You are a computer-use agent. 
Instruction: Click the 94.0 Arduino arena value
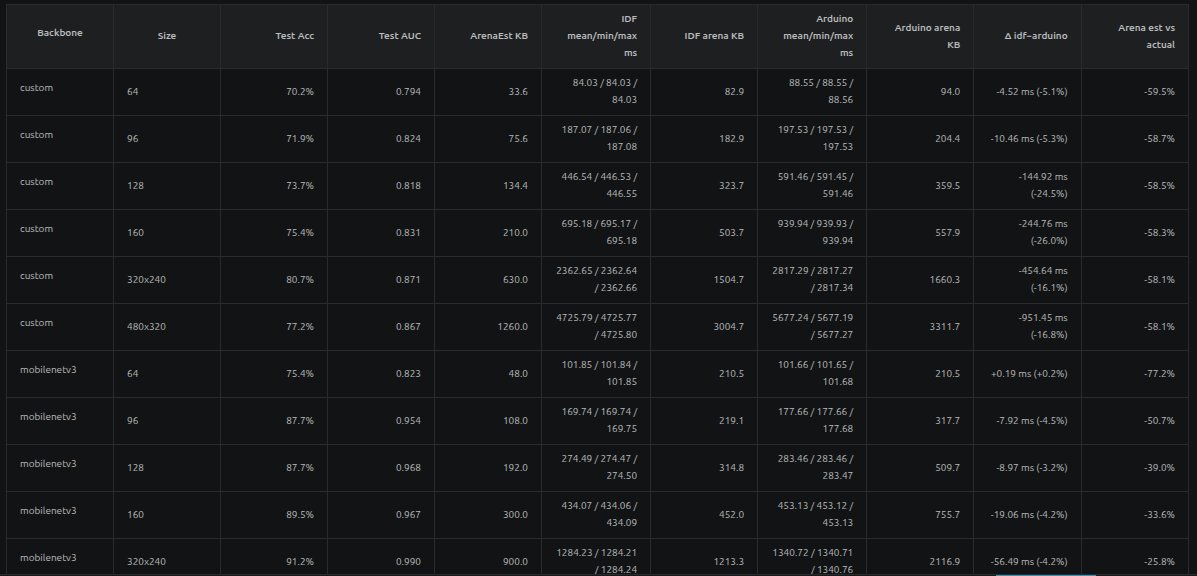point(950,92)
